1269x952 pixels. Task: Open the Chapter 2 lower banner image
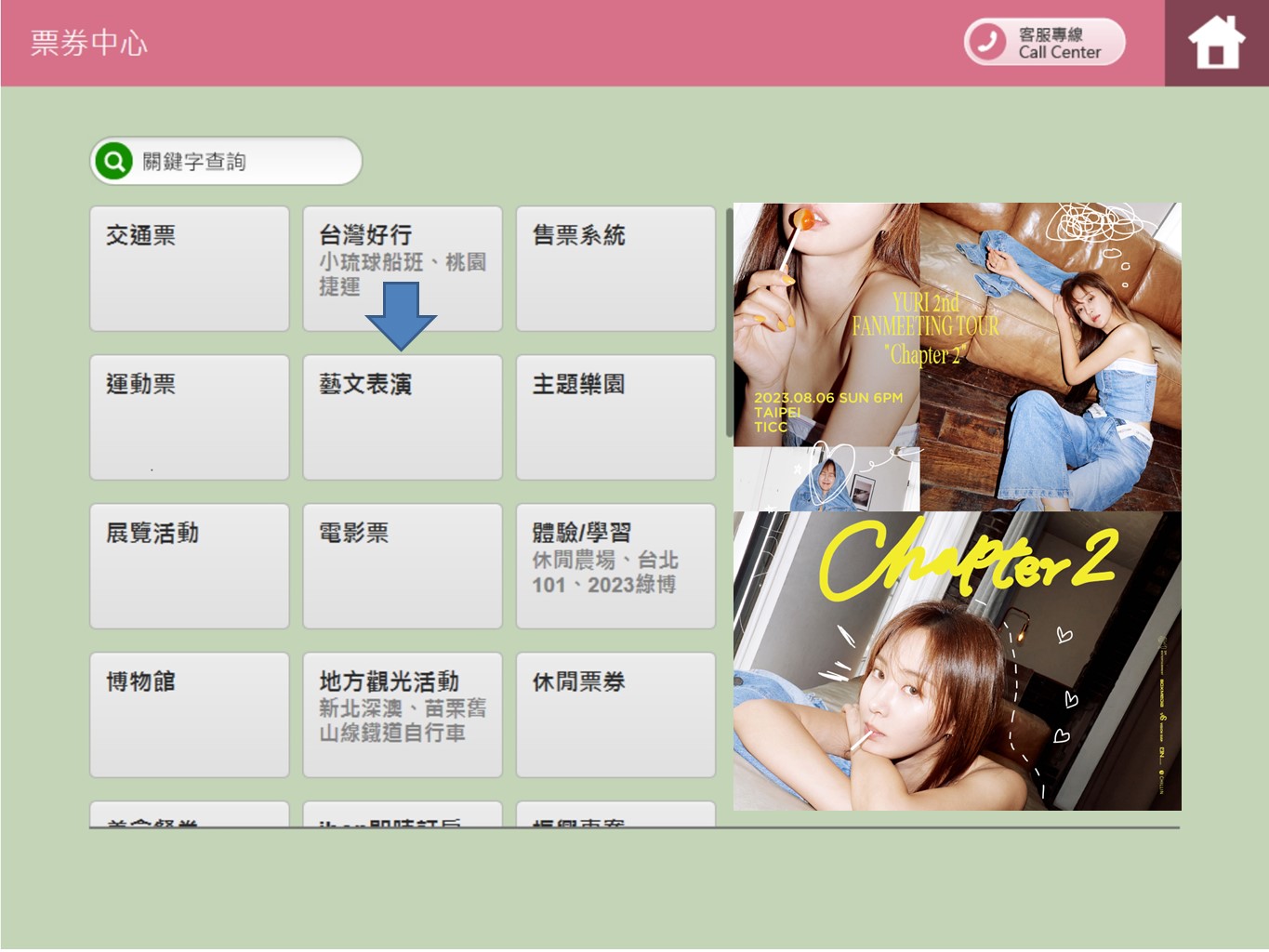tap(958, 661)
